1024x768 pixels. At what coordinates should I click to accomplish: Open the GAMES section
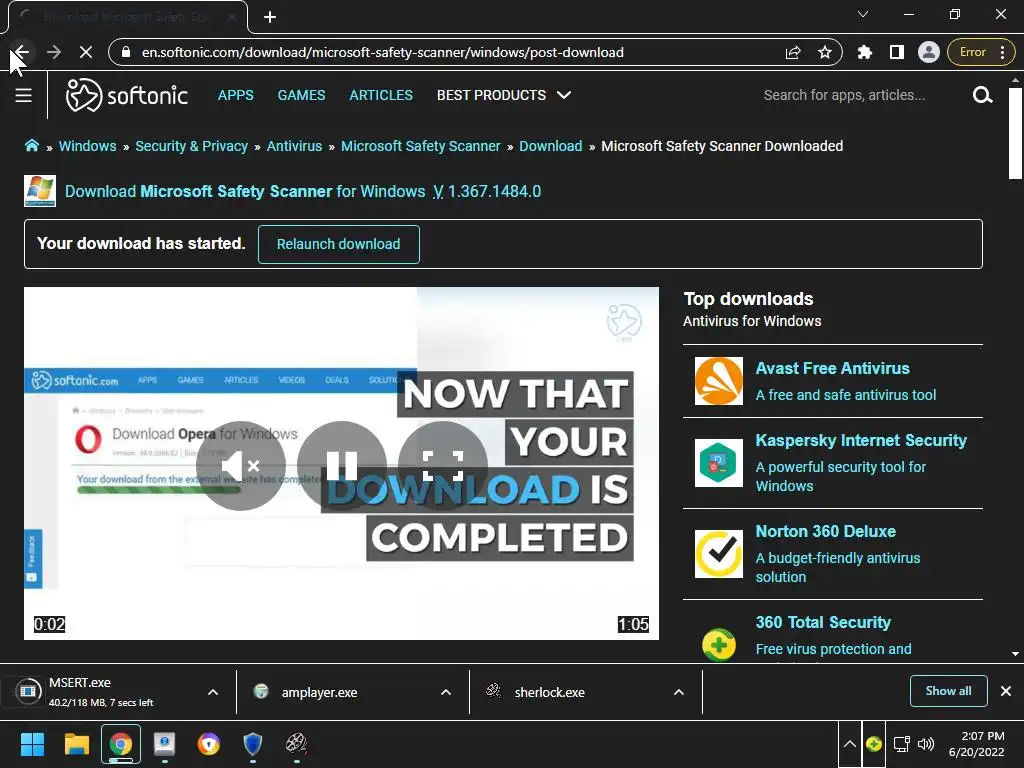[x=301, y=95]
